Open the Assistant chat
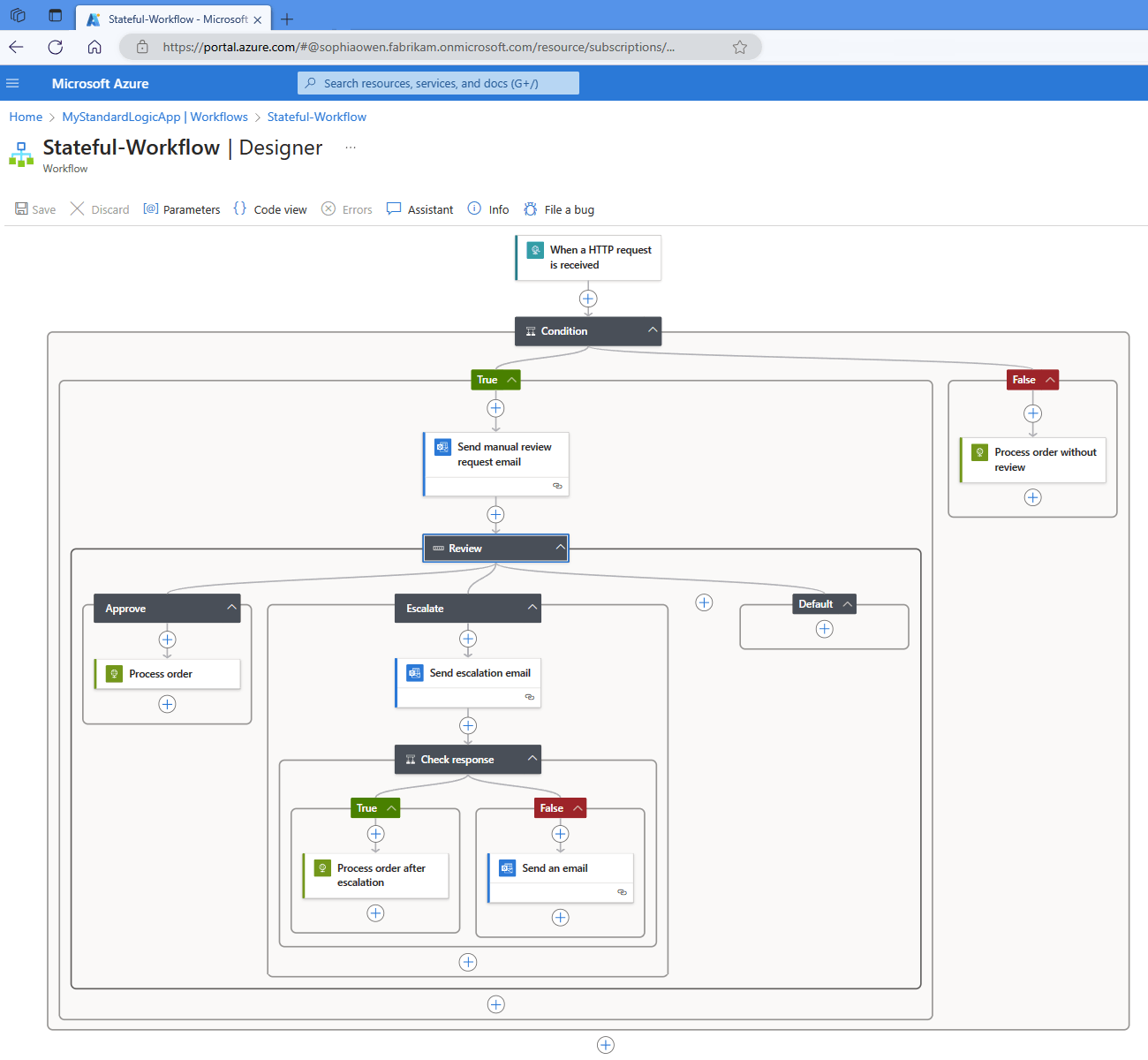 (420, 209)
